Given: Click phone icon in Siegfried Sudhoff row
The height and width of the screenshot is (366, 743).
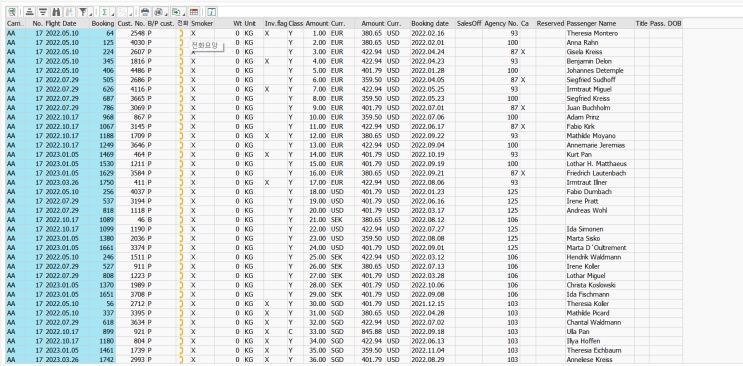Looking at the screenshot, I should (x=181, y=80).
